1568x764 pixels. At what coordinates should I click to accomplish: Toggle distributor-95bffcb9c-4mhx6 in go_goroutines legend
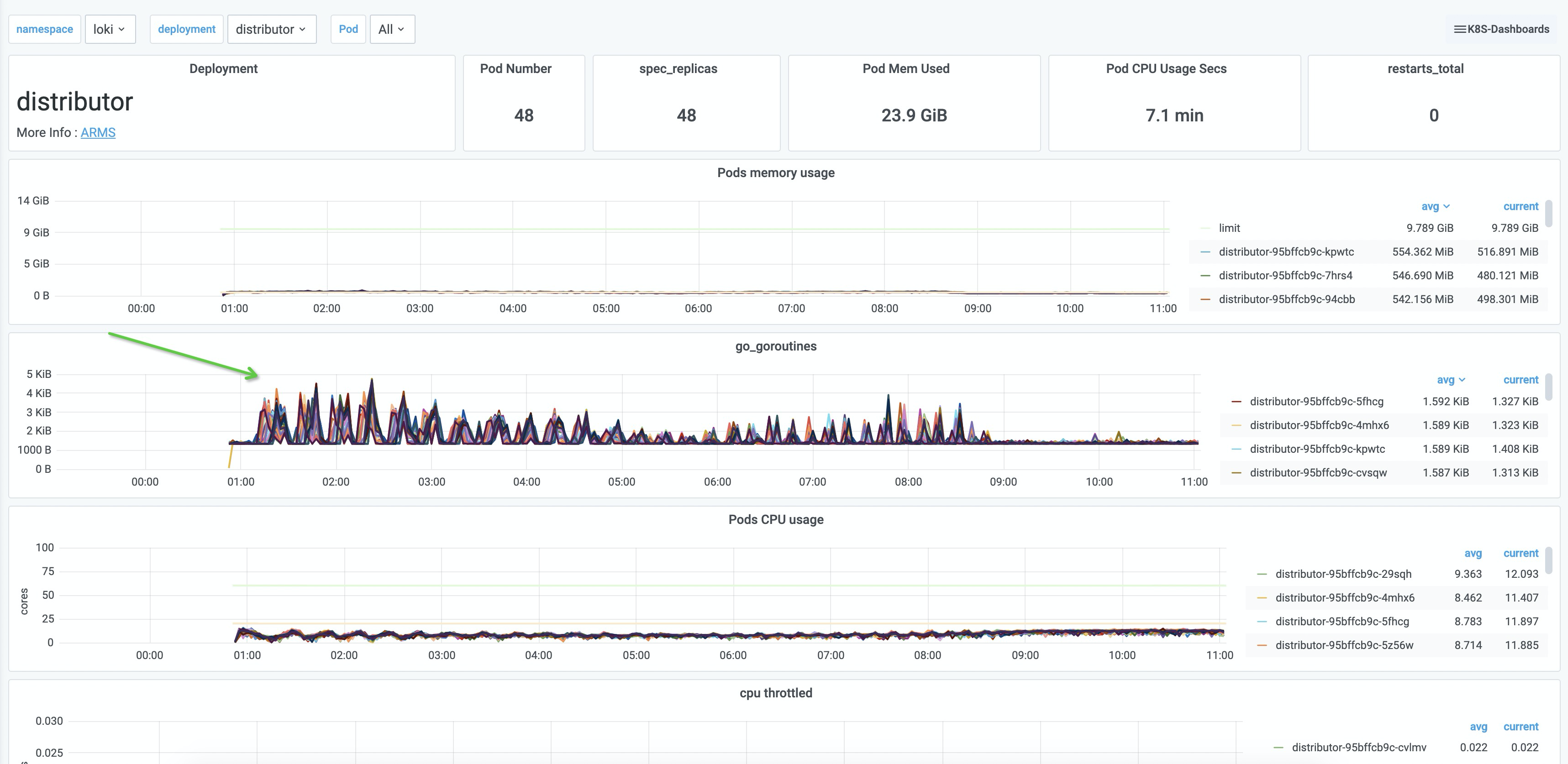(x=1318, y=425)
